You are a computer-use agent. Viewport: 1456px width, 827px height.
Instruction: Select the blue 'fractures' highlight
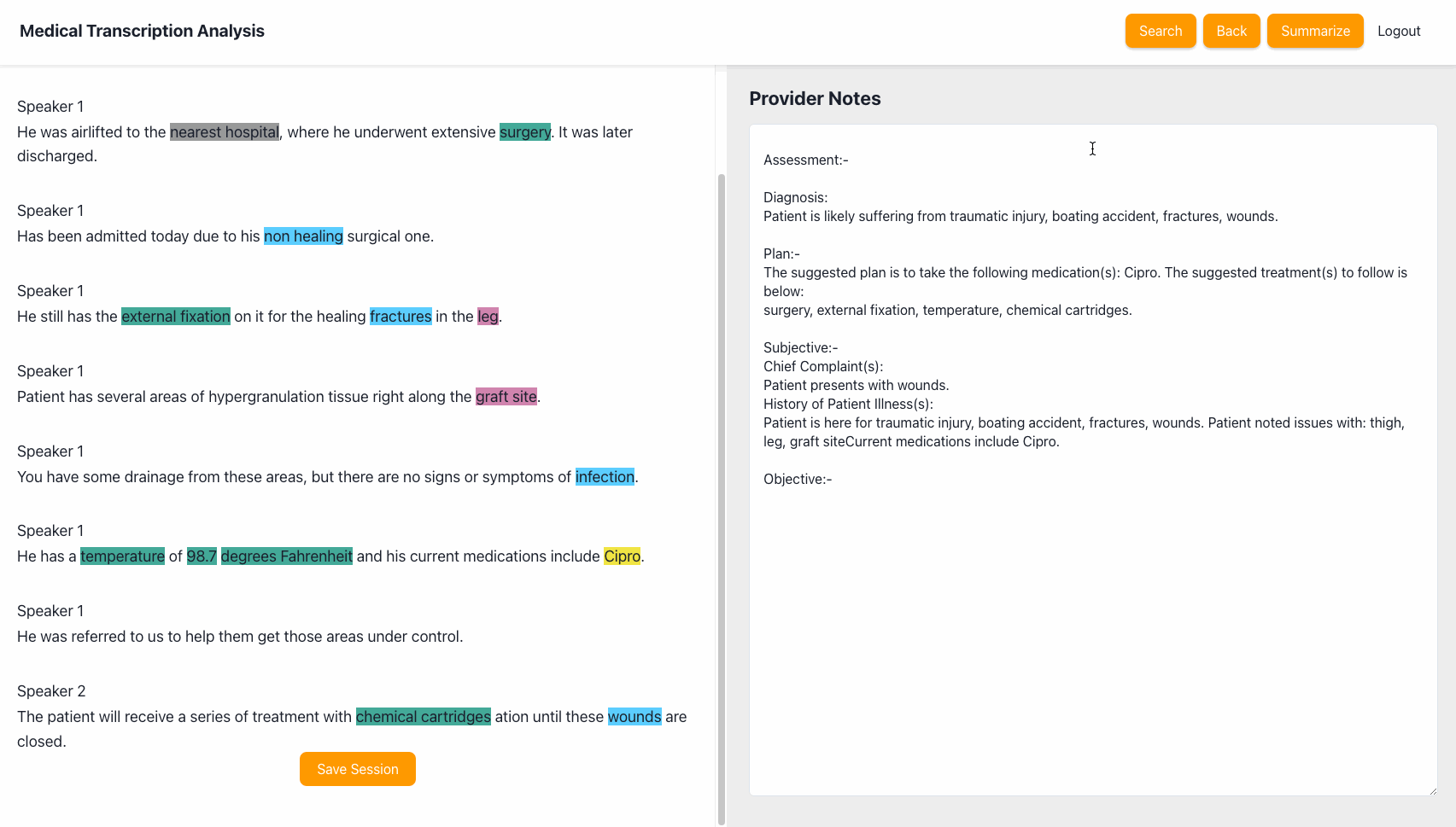tap(401, 317)
